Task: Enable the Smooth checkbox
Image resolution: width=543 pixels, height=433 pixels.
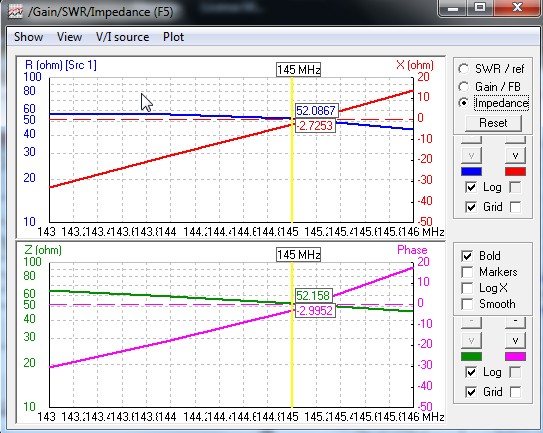Action: tap(467, 304)
